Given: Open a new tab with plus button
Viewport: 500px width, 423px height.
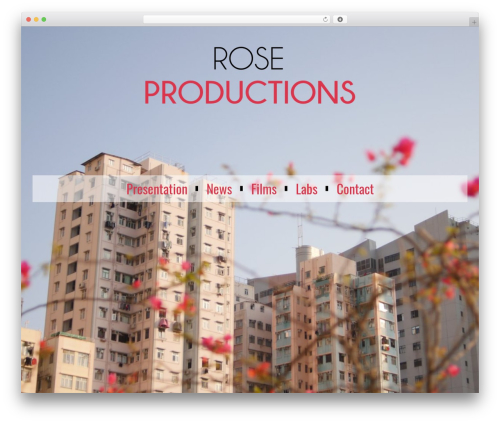Looking at the screenshot, I should pyautogui.click(x=474, y=22).
